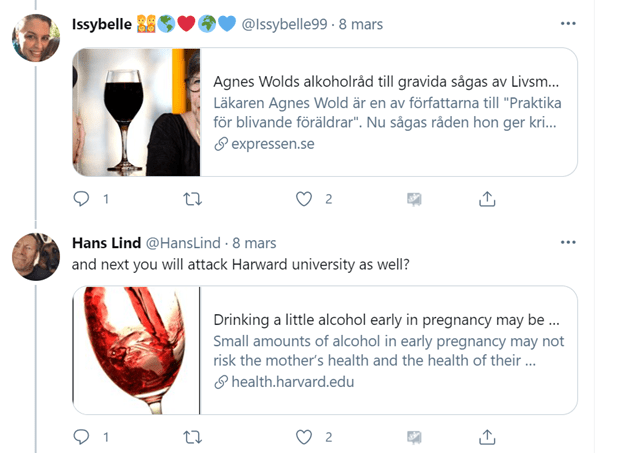Image resolution: width=622 pixels, height=453 pixels.
Task: Click the Harvard wine glass thumbnail
Action: click(136, 350)
